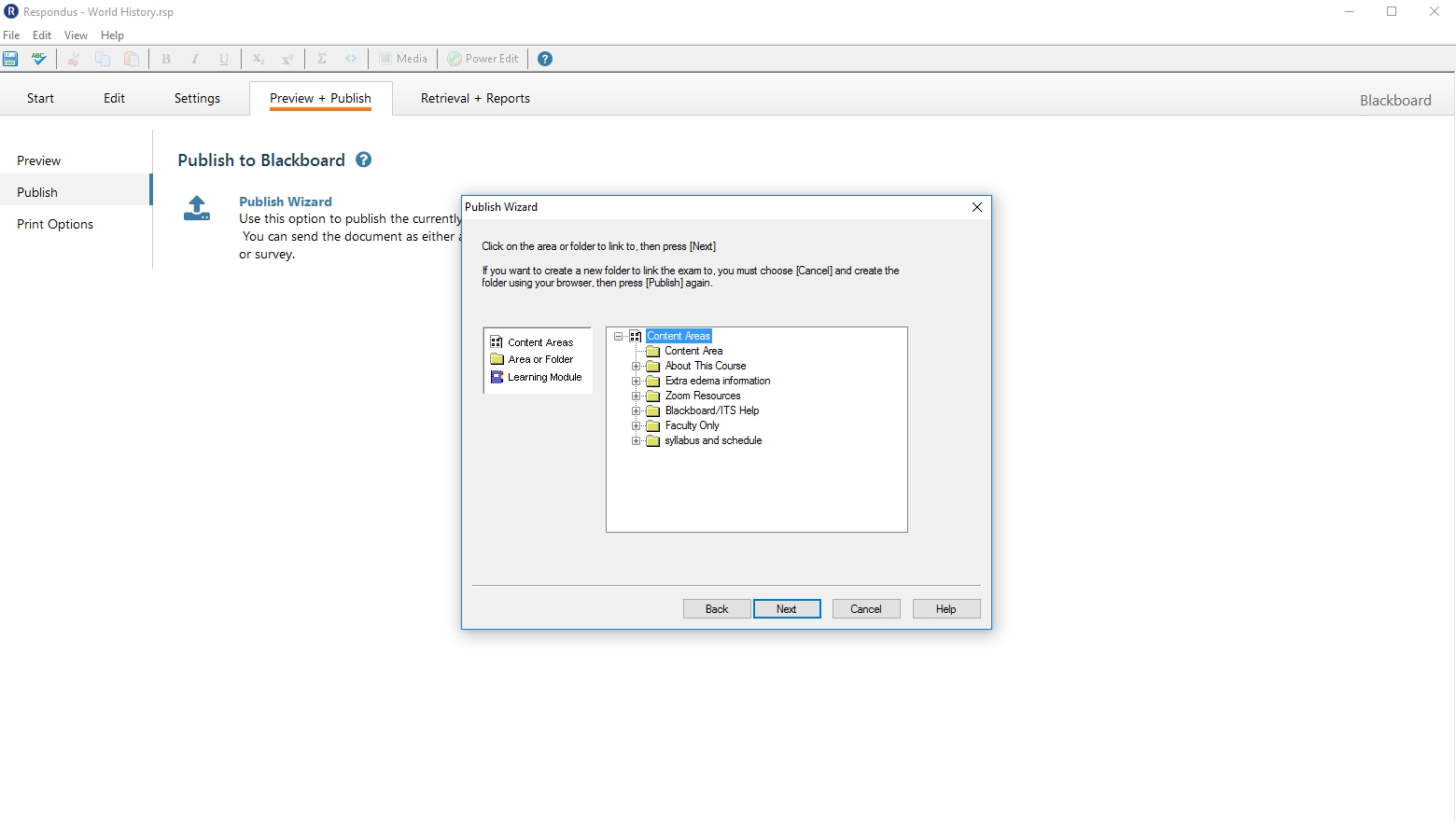Click the Save icon in toolbar
This screenshot has height=821, width=1456.
click(x=11, y=59)
